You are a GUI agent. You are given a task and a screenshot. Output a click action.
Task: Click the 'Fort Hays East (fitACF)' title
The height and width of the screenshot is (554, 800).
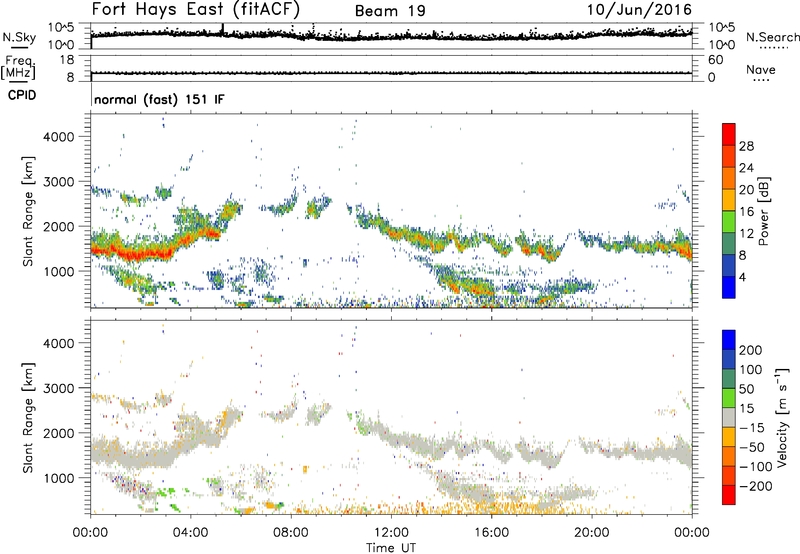click(x=195, y=10)
